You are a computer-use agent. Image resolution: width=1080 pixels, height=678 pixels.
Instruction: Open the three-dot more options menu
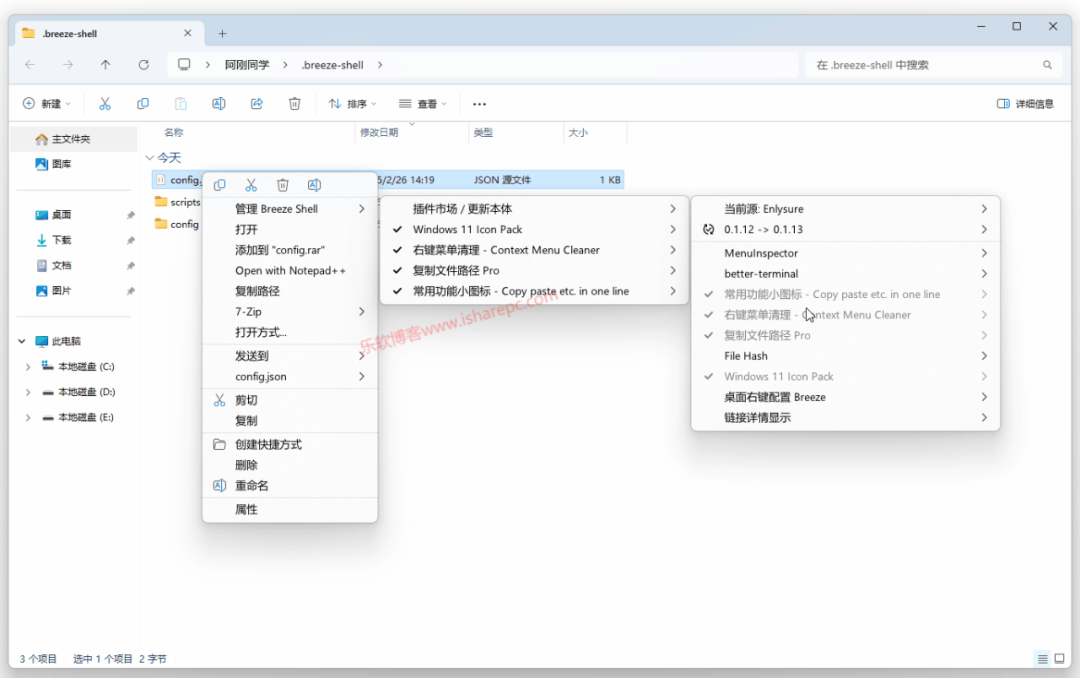click(479, 104)
